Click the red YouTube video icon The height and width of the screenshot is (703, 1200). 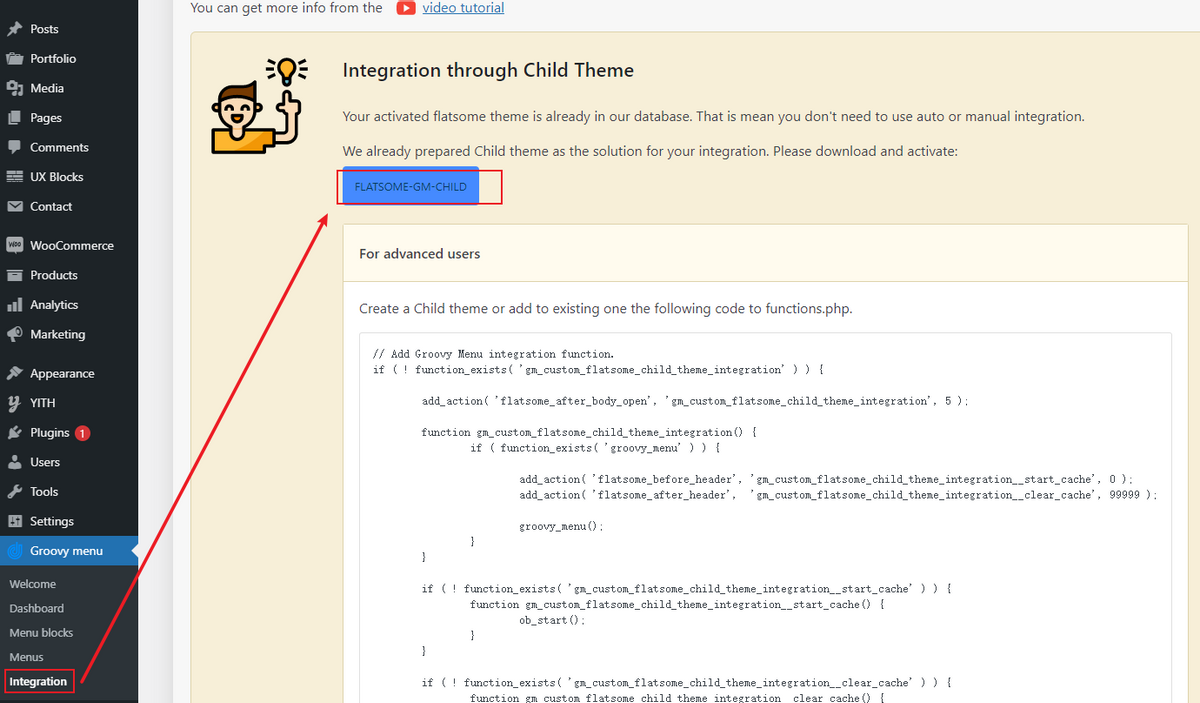[406, 7]
